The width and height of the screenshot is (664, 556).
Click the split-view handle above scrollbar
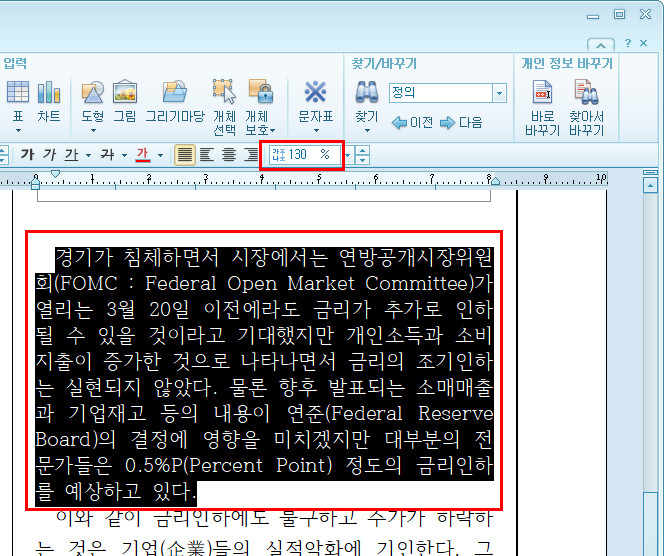[650, 173]
